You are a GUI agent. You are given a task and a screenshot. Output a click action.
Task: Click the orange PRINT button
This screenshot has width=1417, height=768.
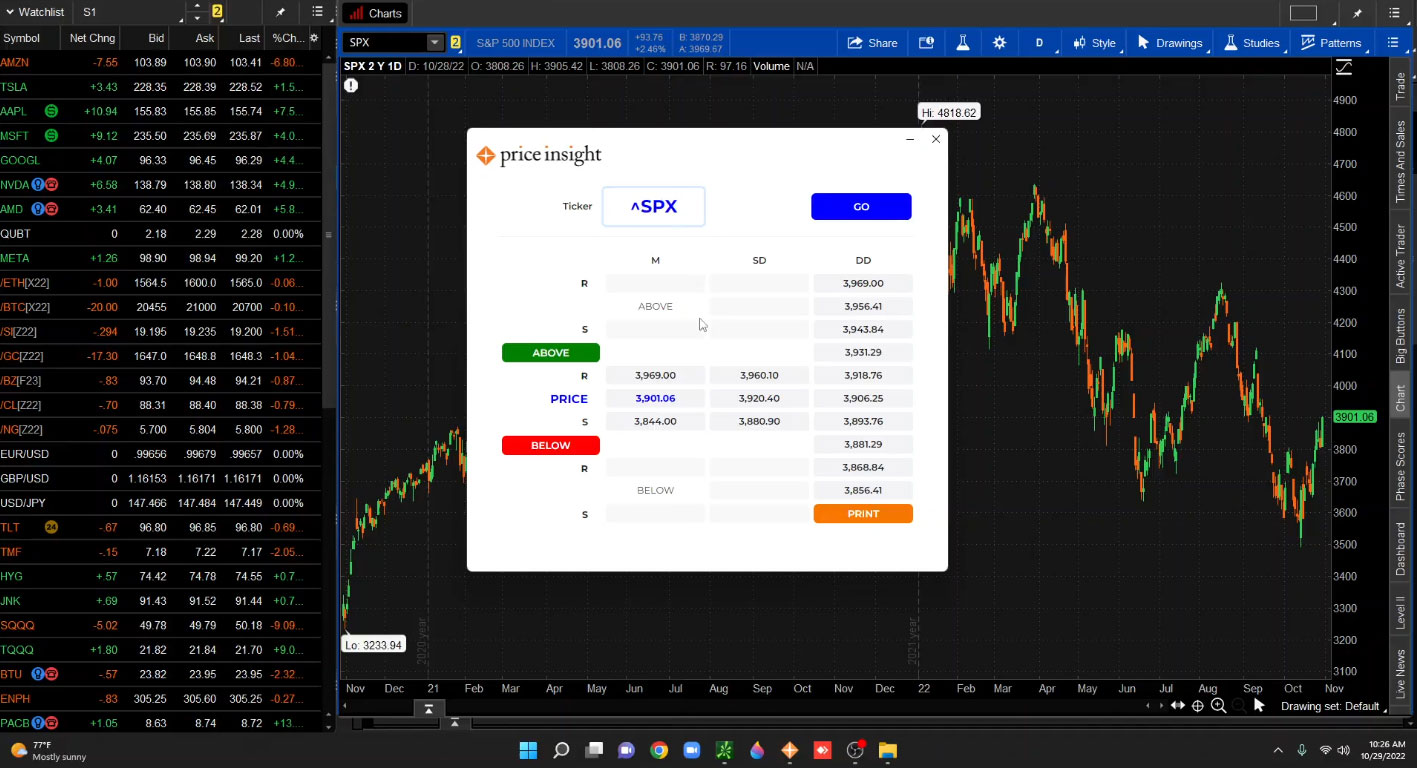coord(862,513)
